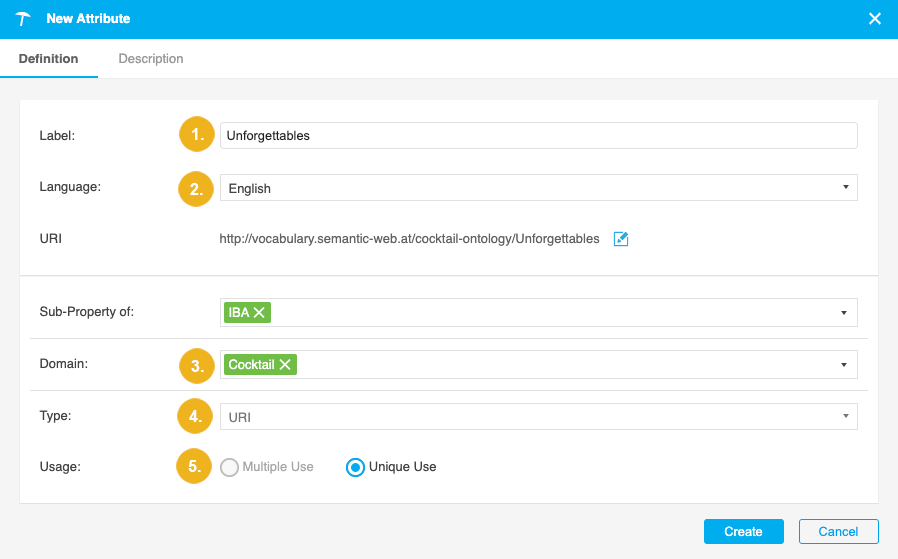This screenshot has width=898, height=559.
Task: Expand the Sub-Property of dropdown arrow
Action: (x=845, y=313)
